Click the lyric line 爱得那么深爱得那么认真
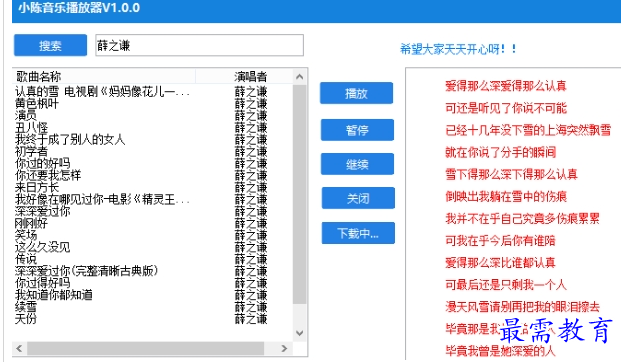Image resolution: width=621 pixels, height=362 pixels. coord(506,86)
